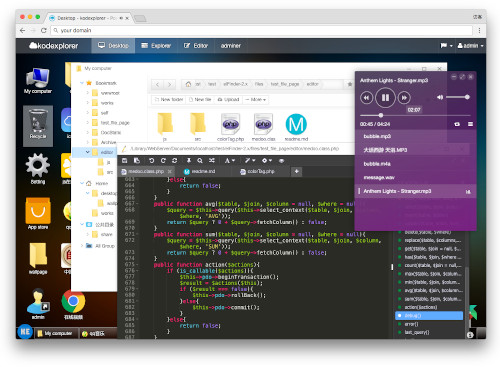The height and width of the screenshot is (367, 500).
Task: Mute the music player volume icon
Action: tap(440, 97)
